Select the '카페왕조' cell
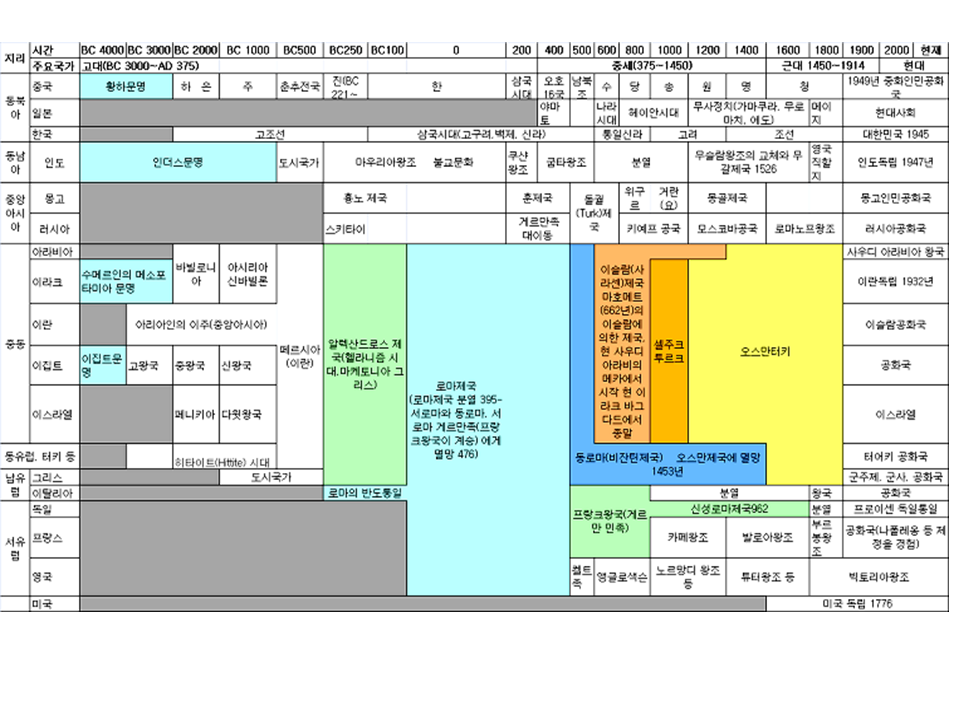960x720 pixels. 688,537
